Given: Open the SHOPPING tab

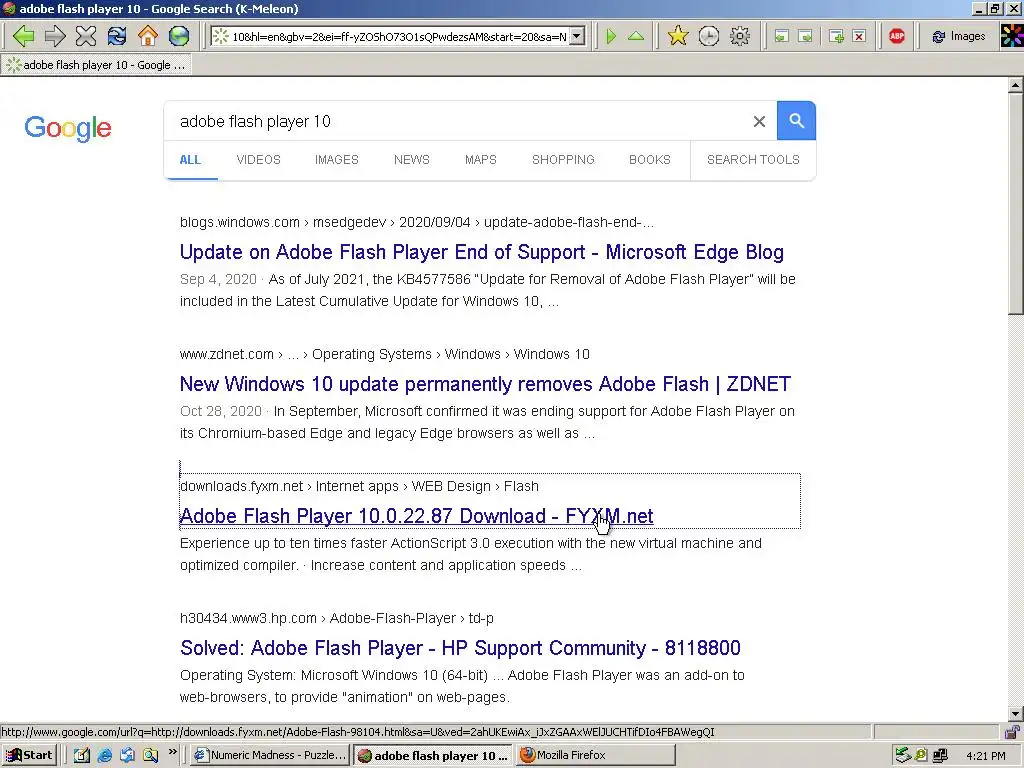Looking at the screenshot, I should 563,159.
